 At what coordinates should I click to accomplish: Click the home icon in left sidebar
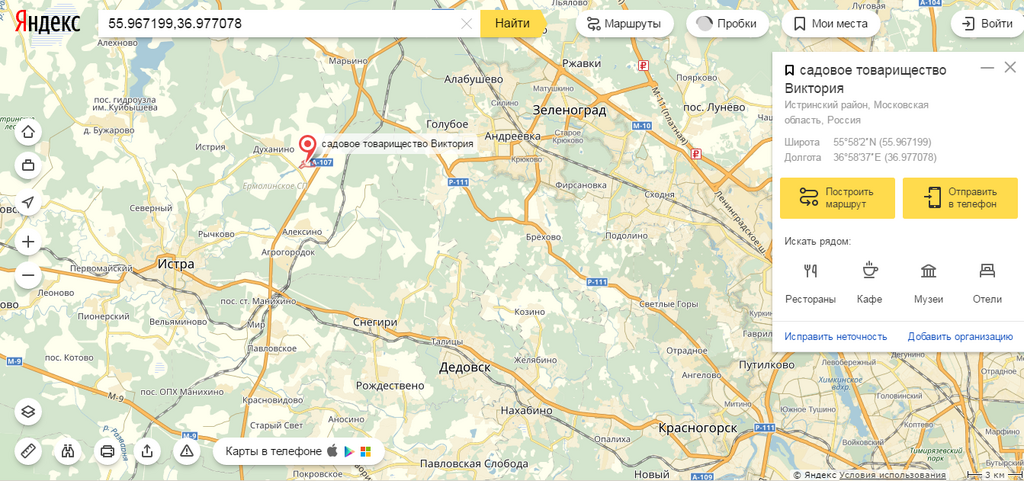28,132
